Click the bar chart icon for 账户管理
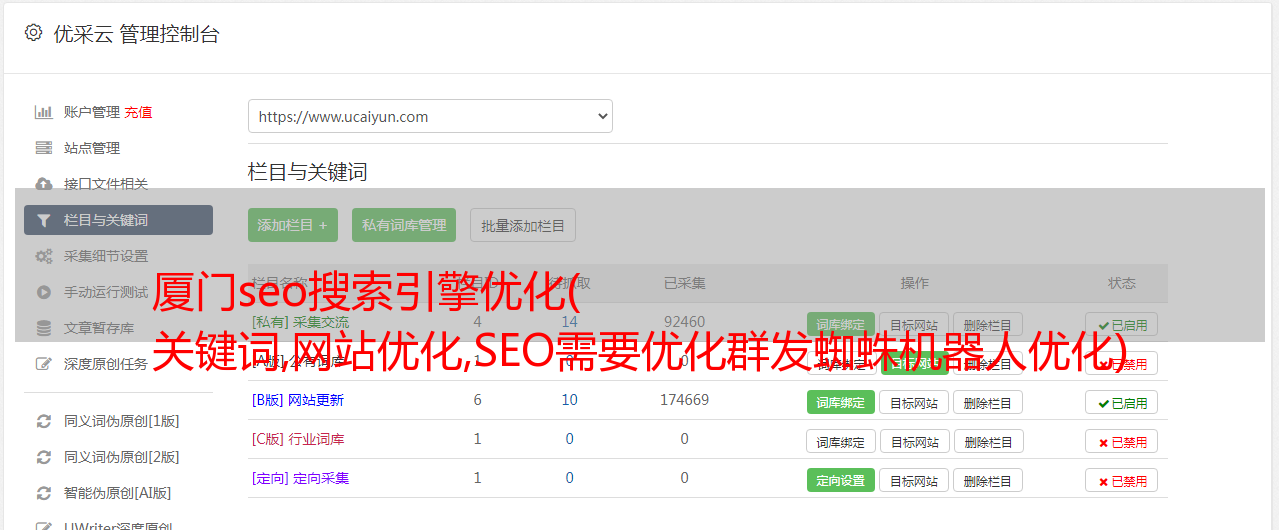This screenshot has height=530, width=1279. [44, 112]
